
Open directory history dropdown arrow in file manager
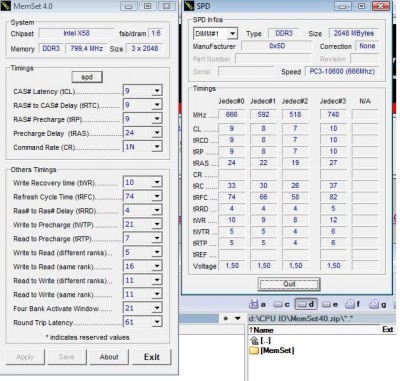(238, 319)
